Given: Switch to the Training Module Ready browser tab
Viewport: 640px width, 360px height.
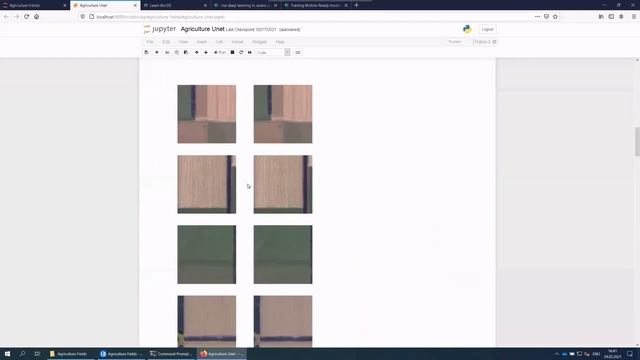Looking at the screenshot, I should click(316, 5).
